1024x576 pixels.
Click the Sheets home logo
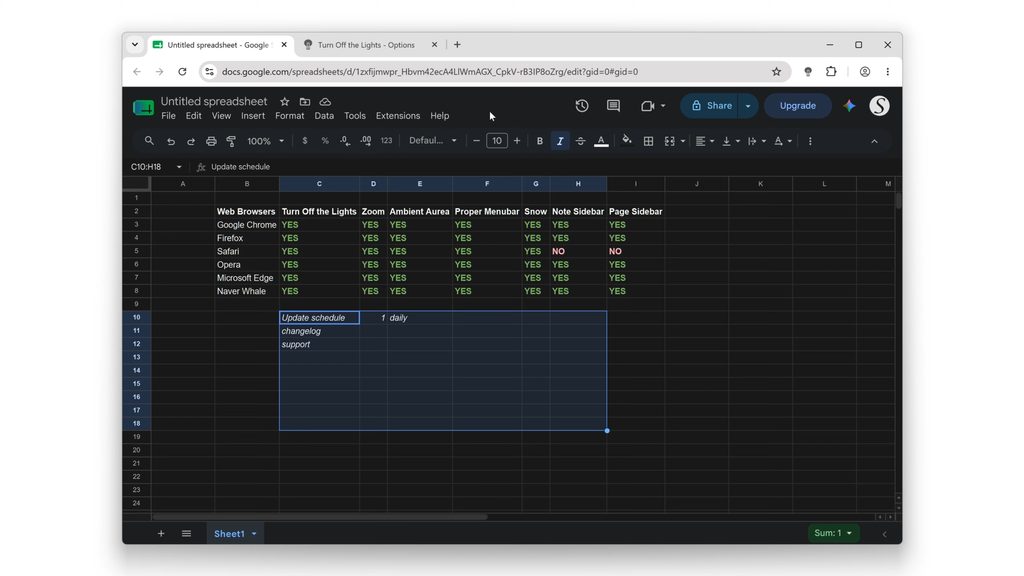coord(143,108)
